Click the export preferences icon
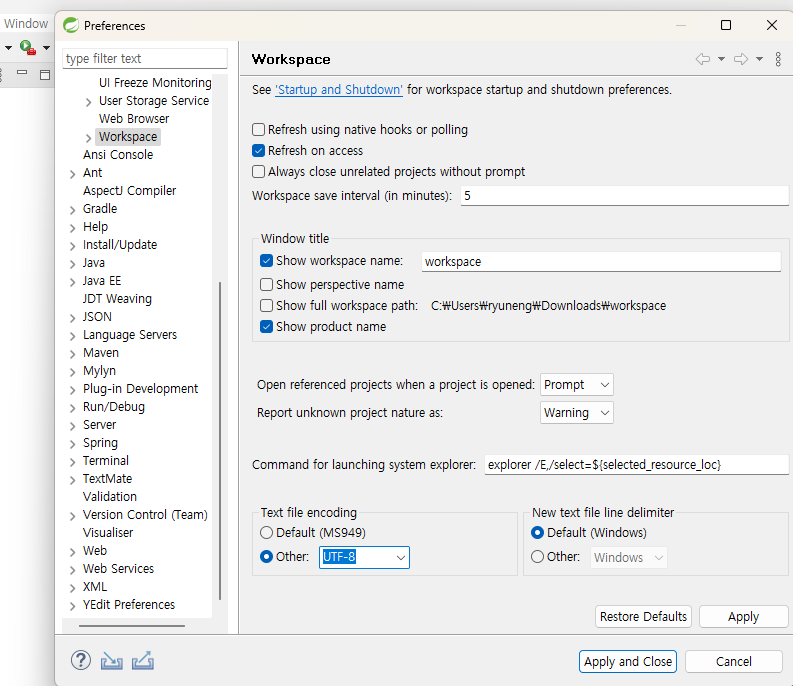This screenshot has width=793, height=686. tap(143, 660)
